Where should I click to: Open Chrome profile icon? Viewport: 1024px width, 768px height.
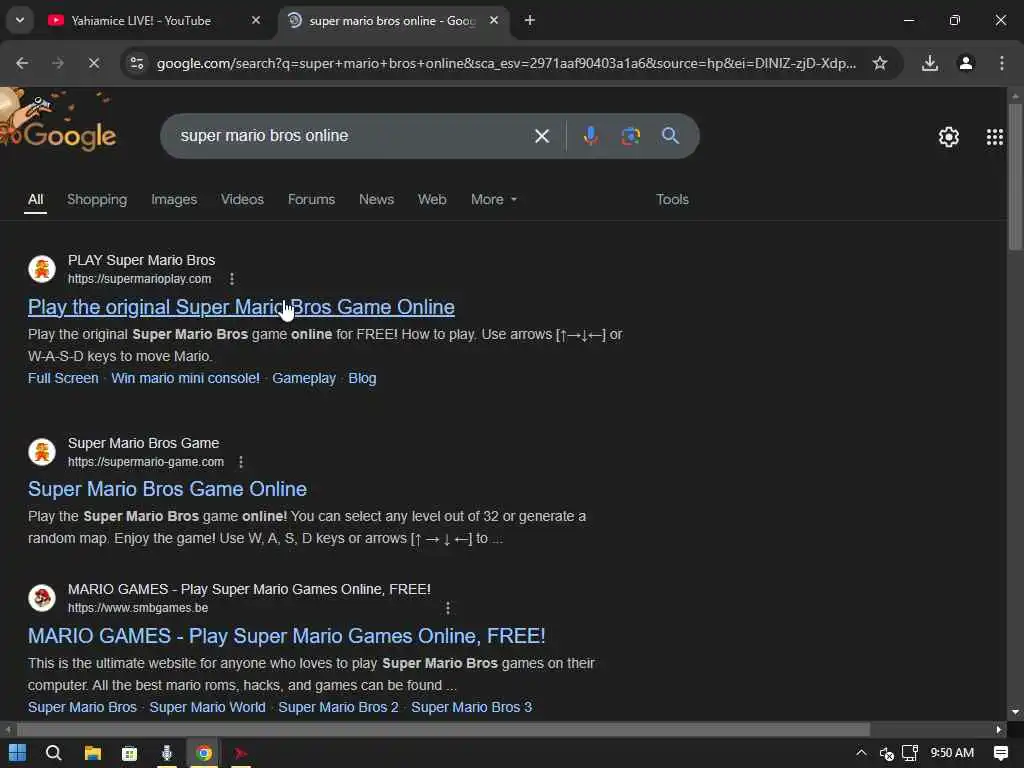(x=966, y=63)
